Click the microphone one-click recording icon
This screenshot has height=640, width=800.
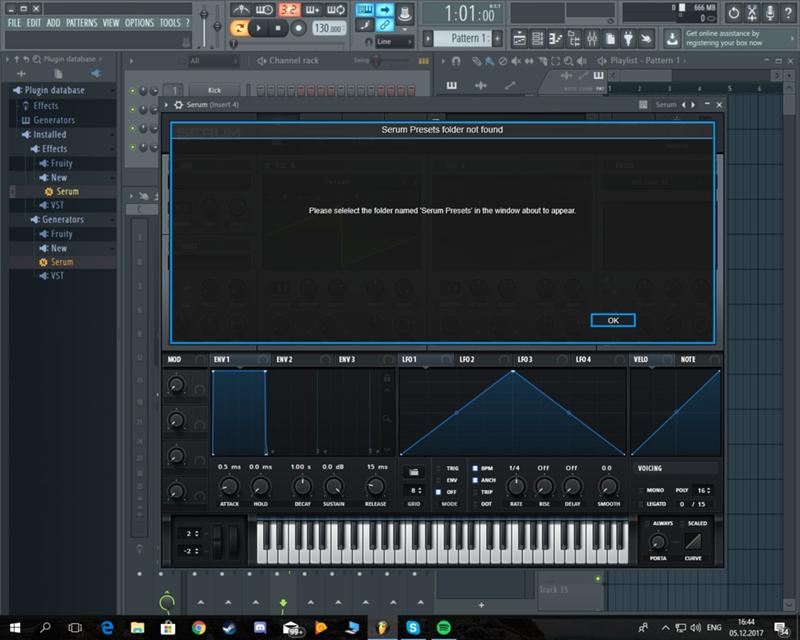pyautogui.click(x=770, y=13)
